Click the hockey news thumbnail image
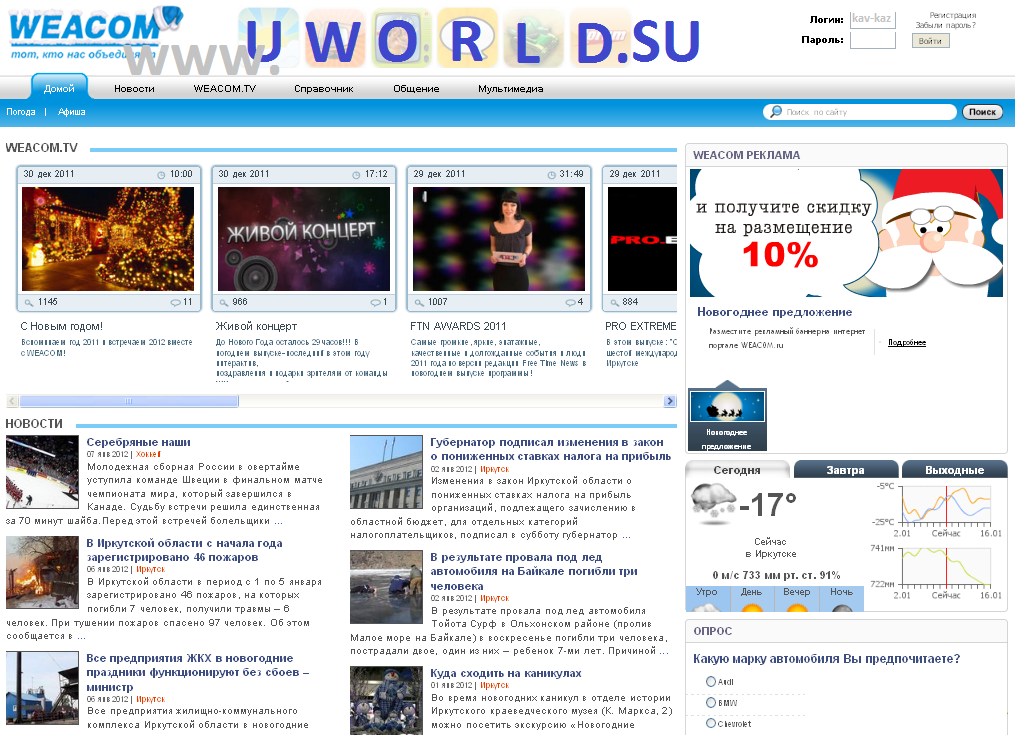1015x735 pixels. point(42,471)
